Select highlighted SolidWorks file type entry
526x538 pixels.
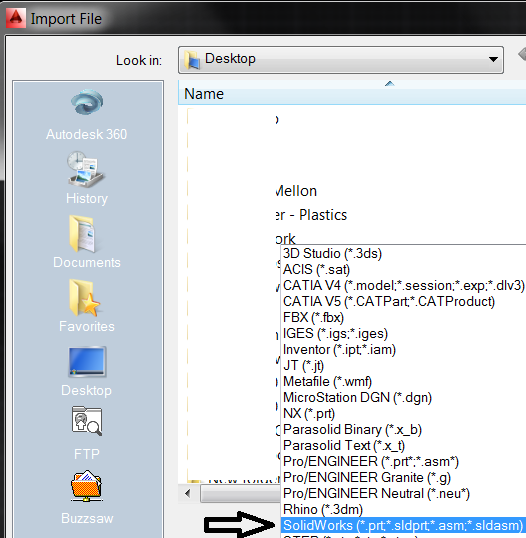pyautogui.click(x=404, y=526)
